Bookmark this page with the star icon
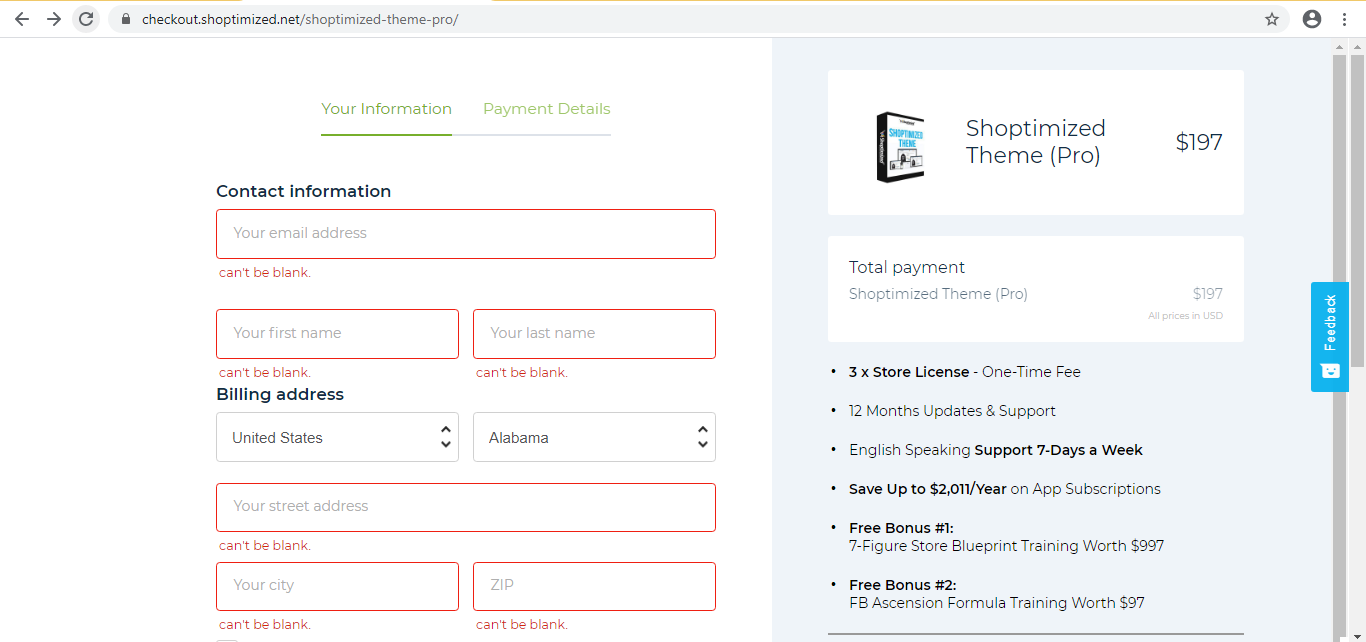 pos(1272,19)
